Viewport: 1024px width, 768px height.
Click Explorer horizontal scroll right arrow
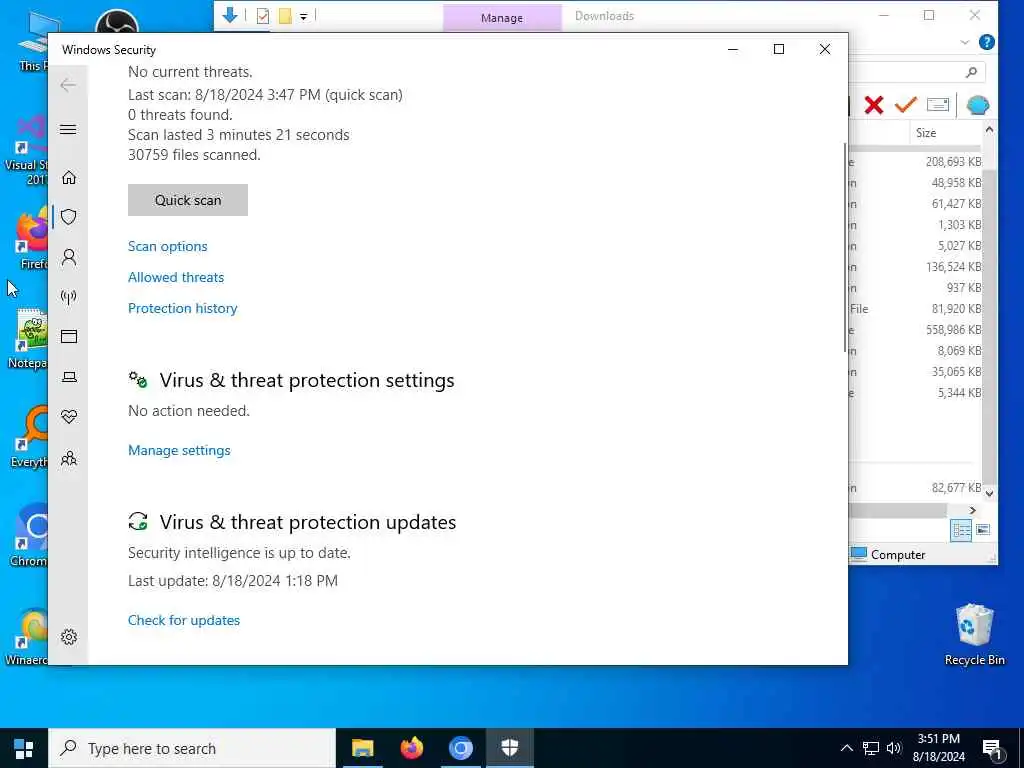[x=972, y=510]
